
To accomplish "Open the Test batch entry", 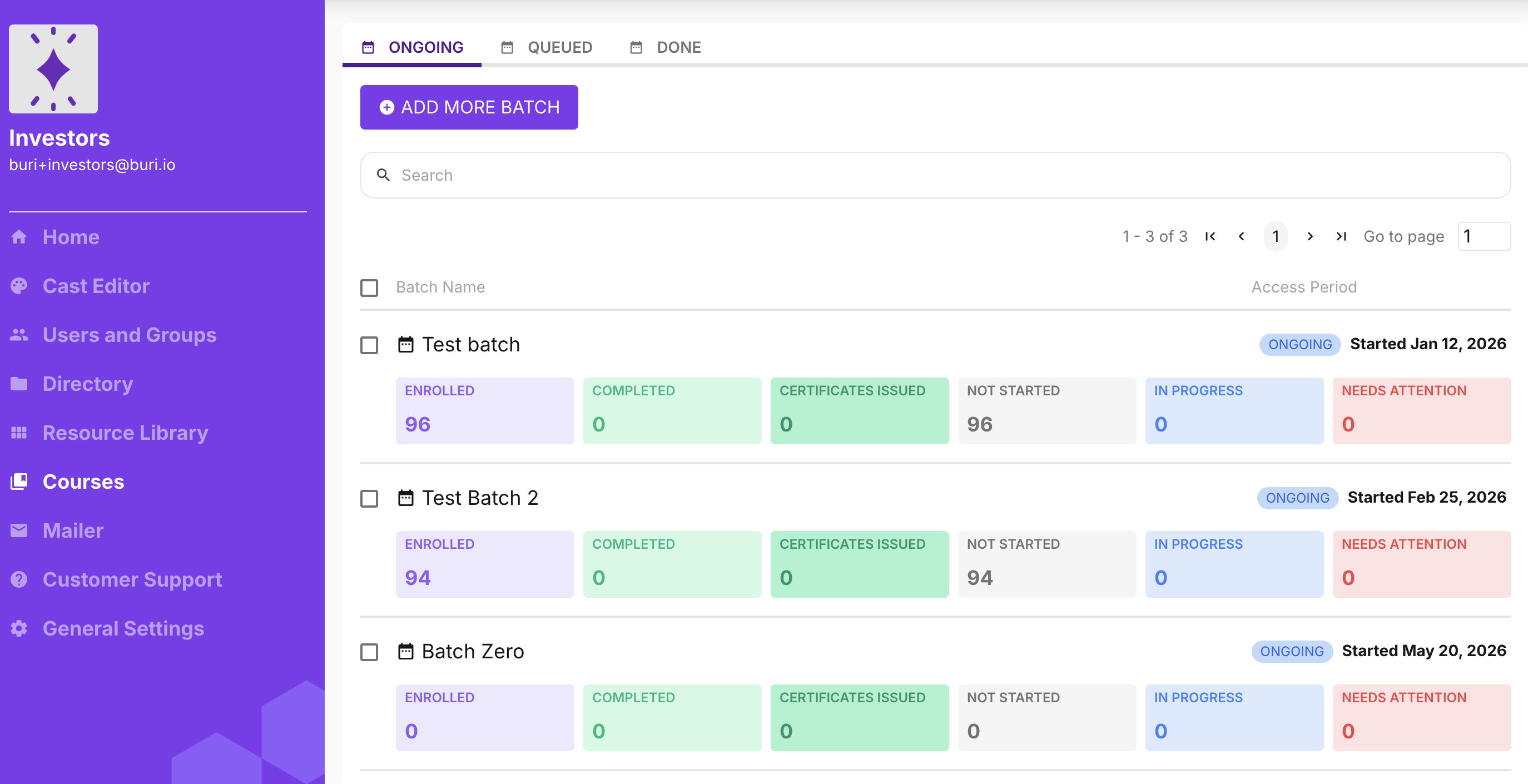I will (x=471, y=345).
